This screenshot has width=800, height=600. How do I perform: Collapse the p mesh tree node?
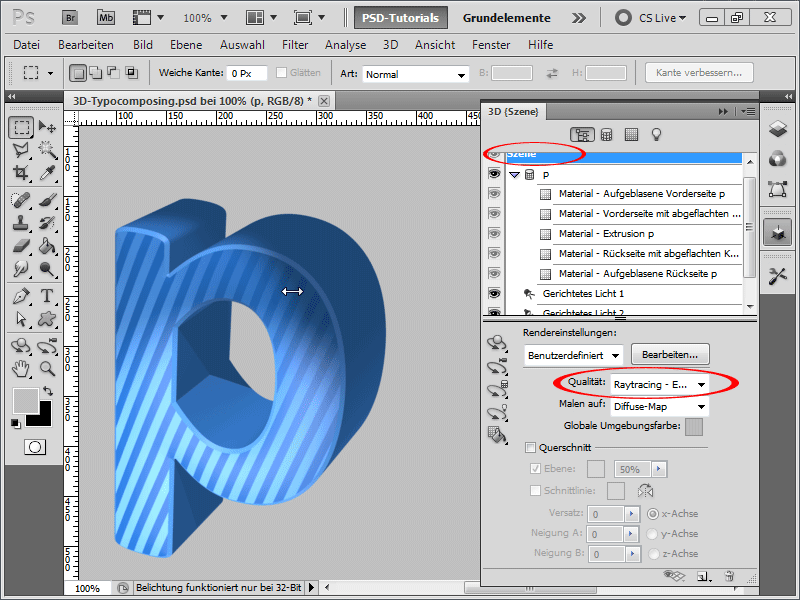click(x=514, y=175)
